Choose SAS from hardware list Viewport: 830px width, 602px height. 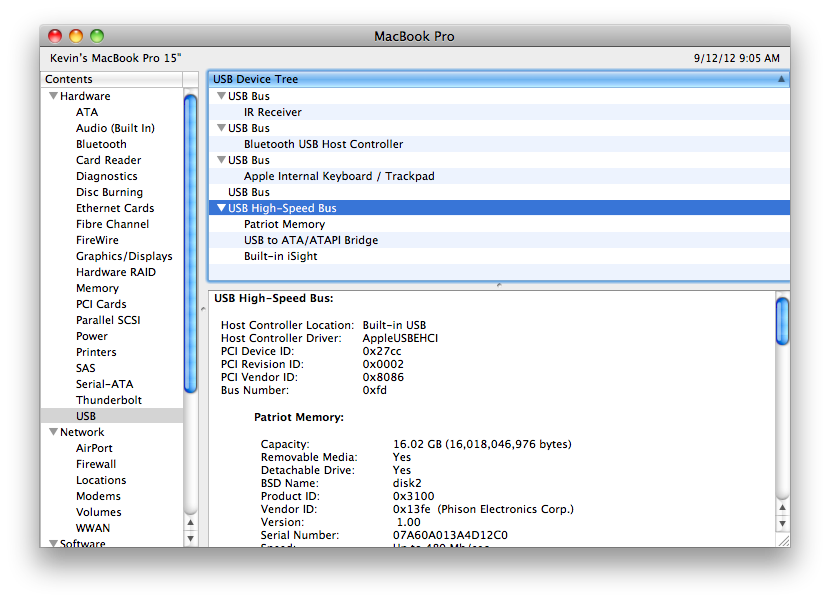point(86,368)
